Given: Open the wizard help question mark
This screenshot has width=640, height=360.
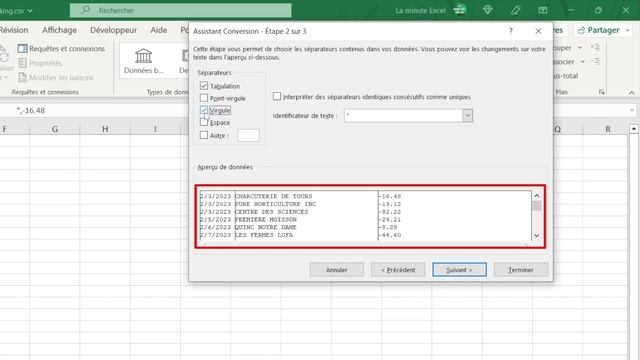Looking at the screenshot, I should (x=511, y=31).
